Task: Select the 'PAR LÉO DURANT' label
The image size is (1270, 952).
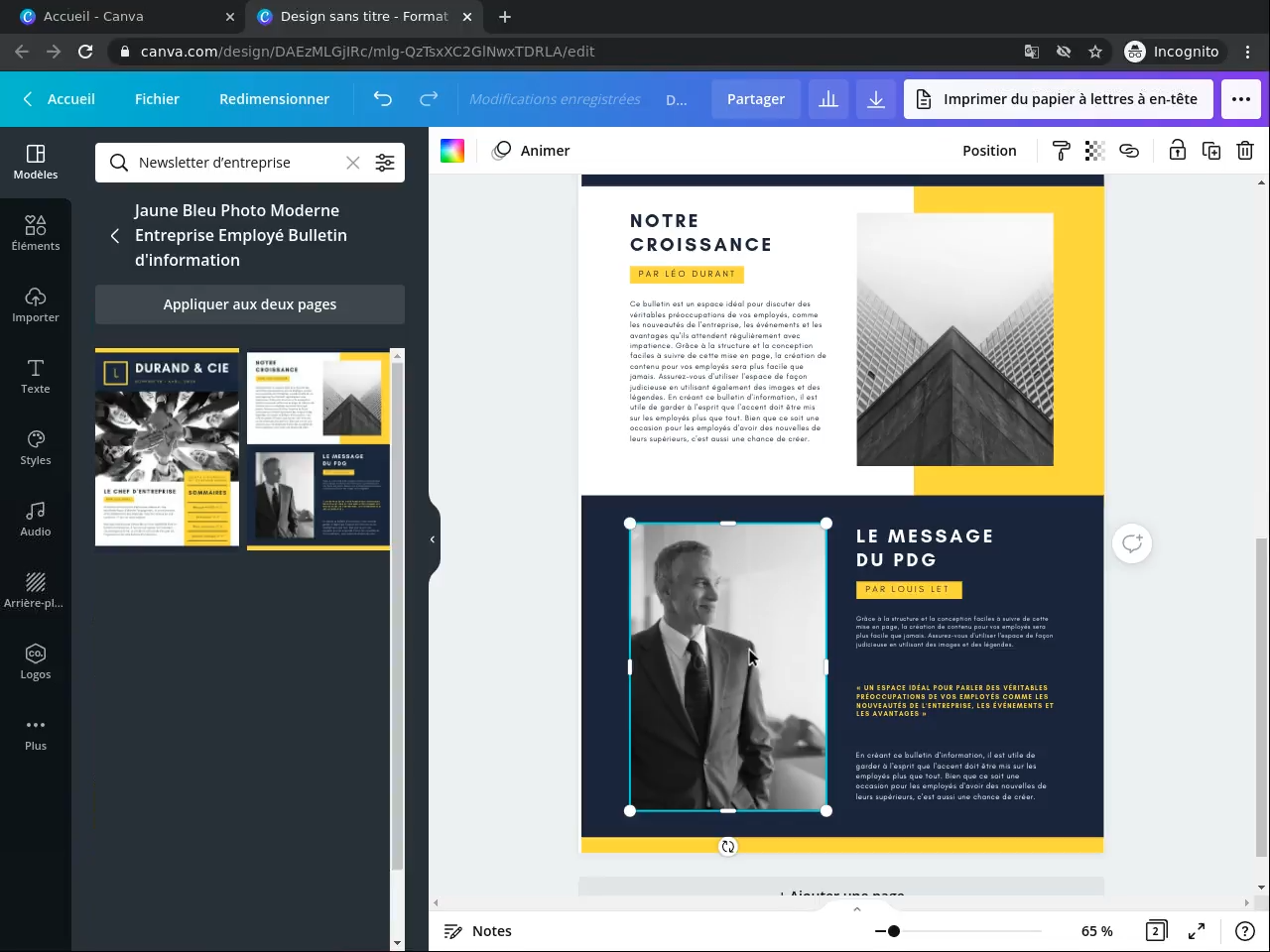Action: click(687, 274)
